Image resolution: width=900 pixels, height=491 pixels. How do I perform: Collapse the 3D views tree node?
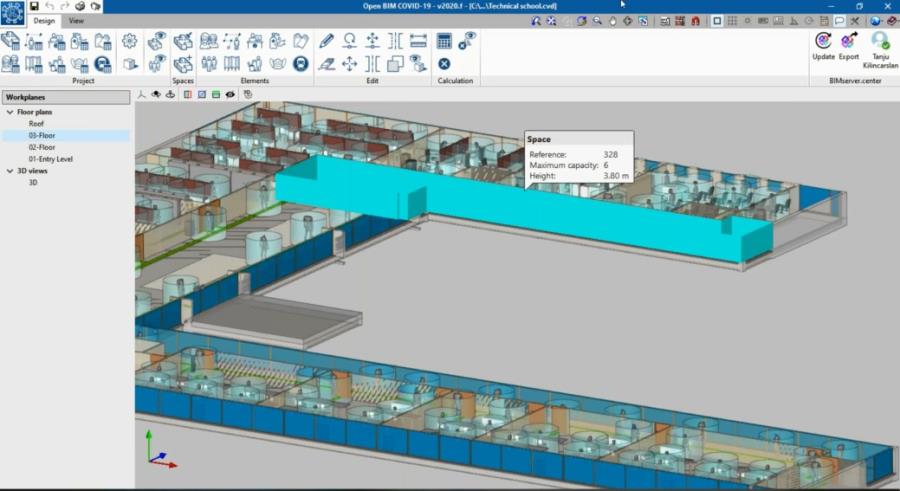point(10,171)
